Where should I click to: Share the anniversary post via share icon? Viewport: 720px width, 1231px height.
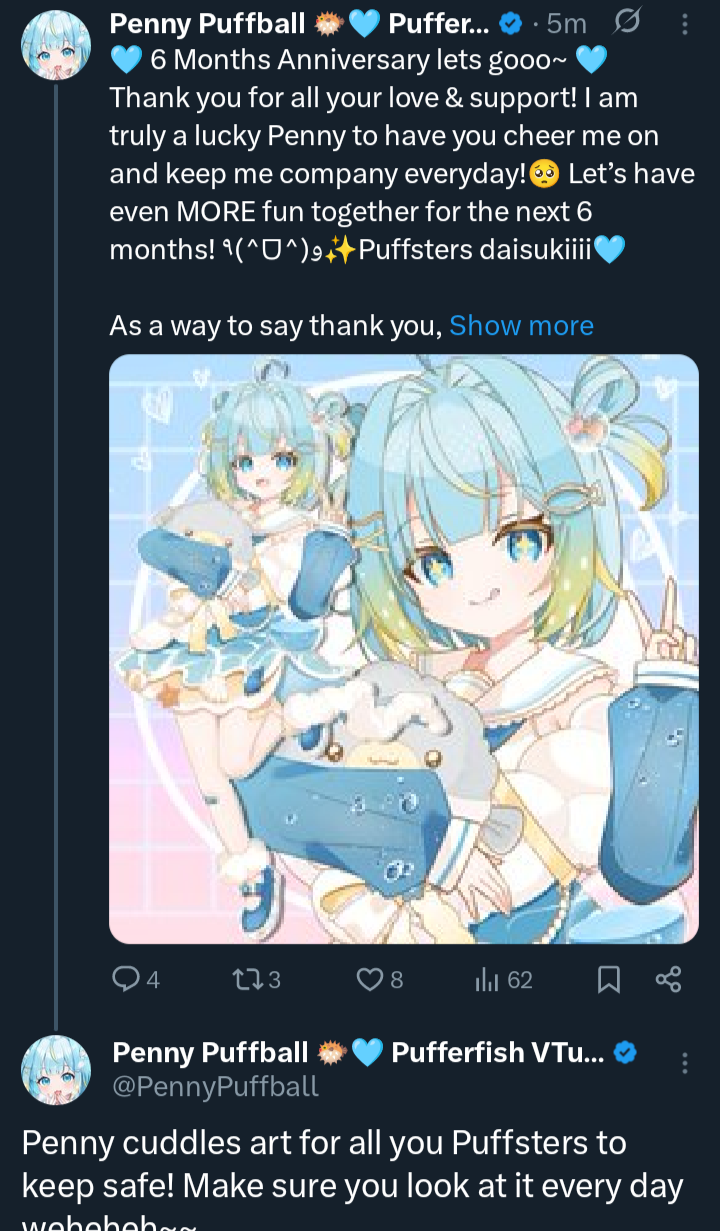[668, 979]
